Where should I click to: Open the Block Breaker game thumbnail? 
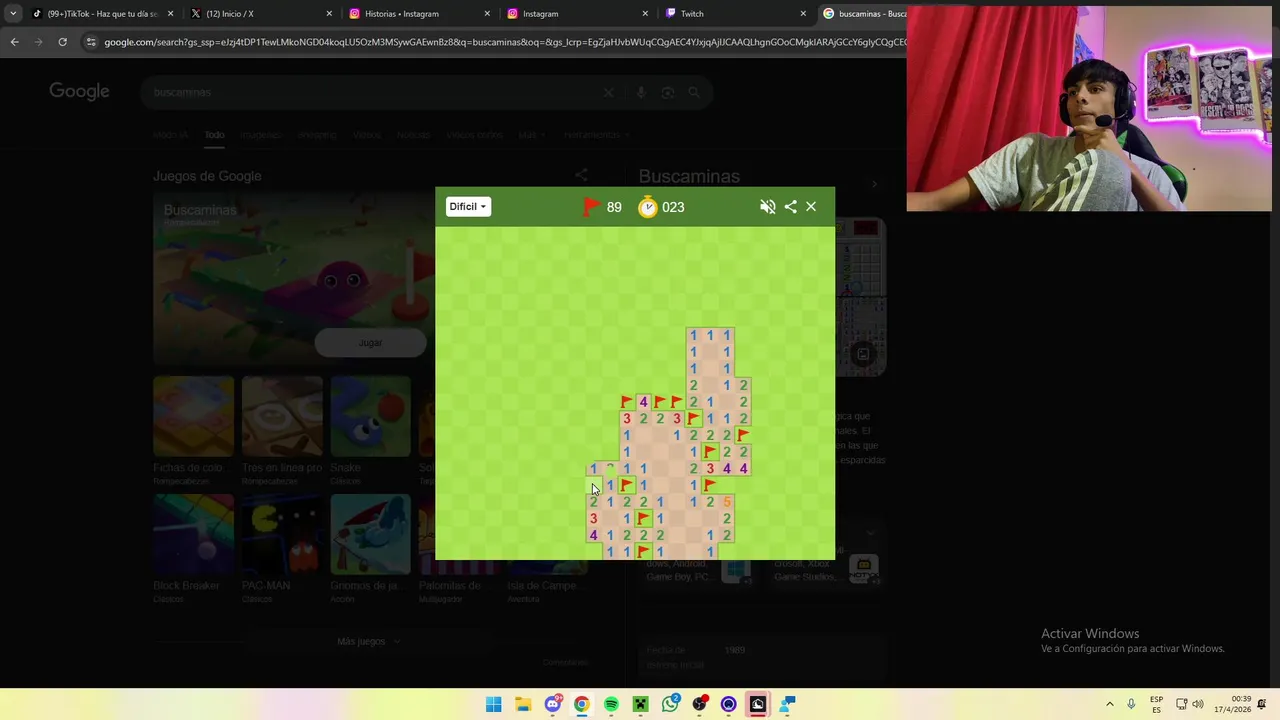193,534
